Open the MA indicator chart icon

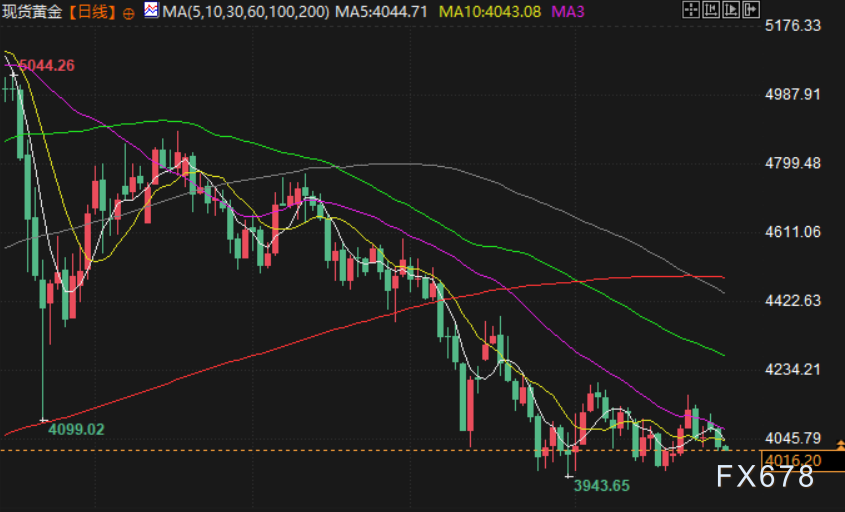pyautogui.click(x=151, y=10)
